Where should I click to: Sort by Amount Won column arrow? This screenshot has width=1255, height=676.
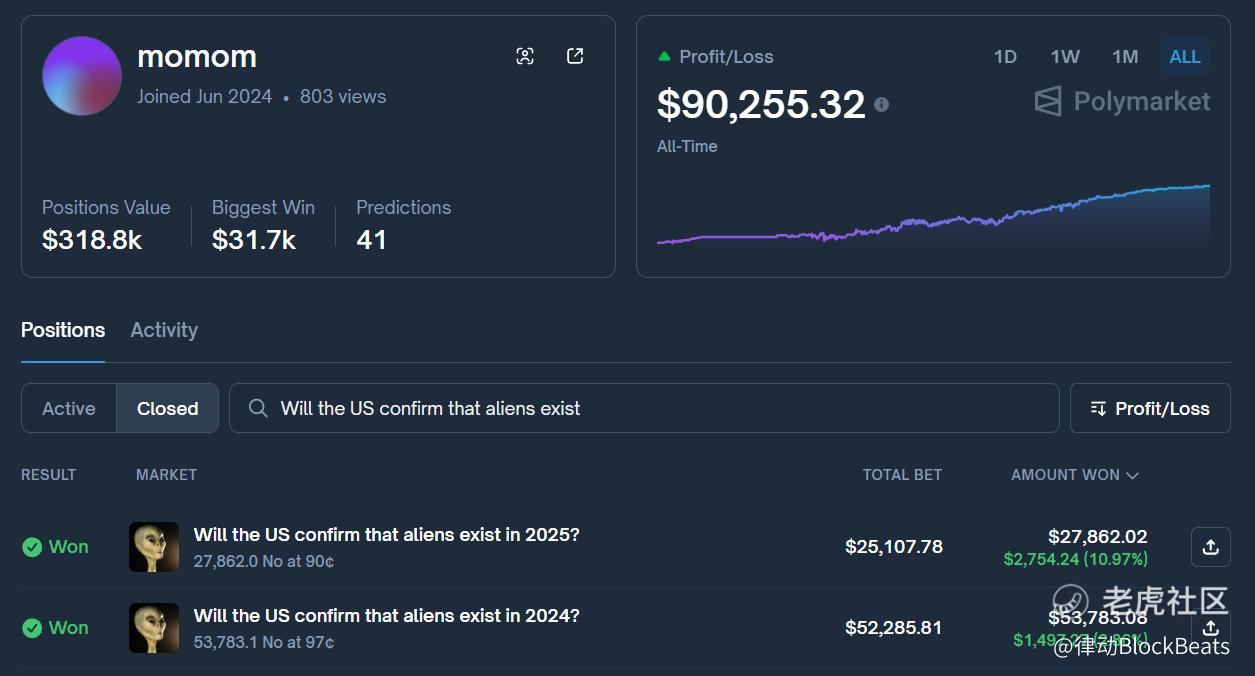pos(1133,475)
